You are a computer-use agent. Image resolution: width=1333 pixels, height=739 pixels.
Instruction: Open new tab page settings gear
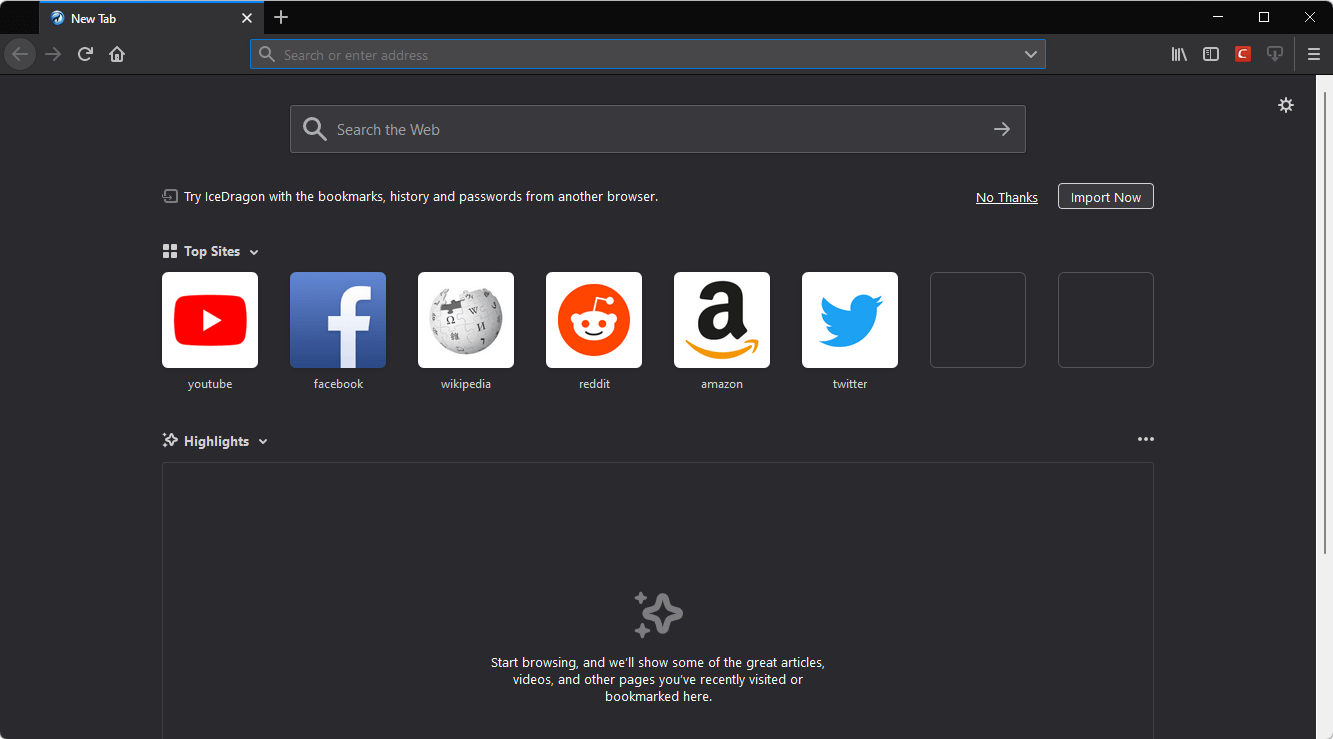point(1286,105)
